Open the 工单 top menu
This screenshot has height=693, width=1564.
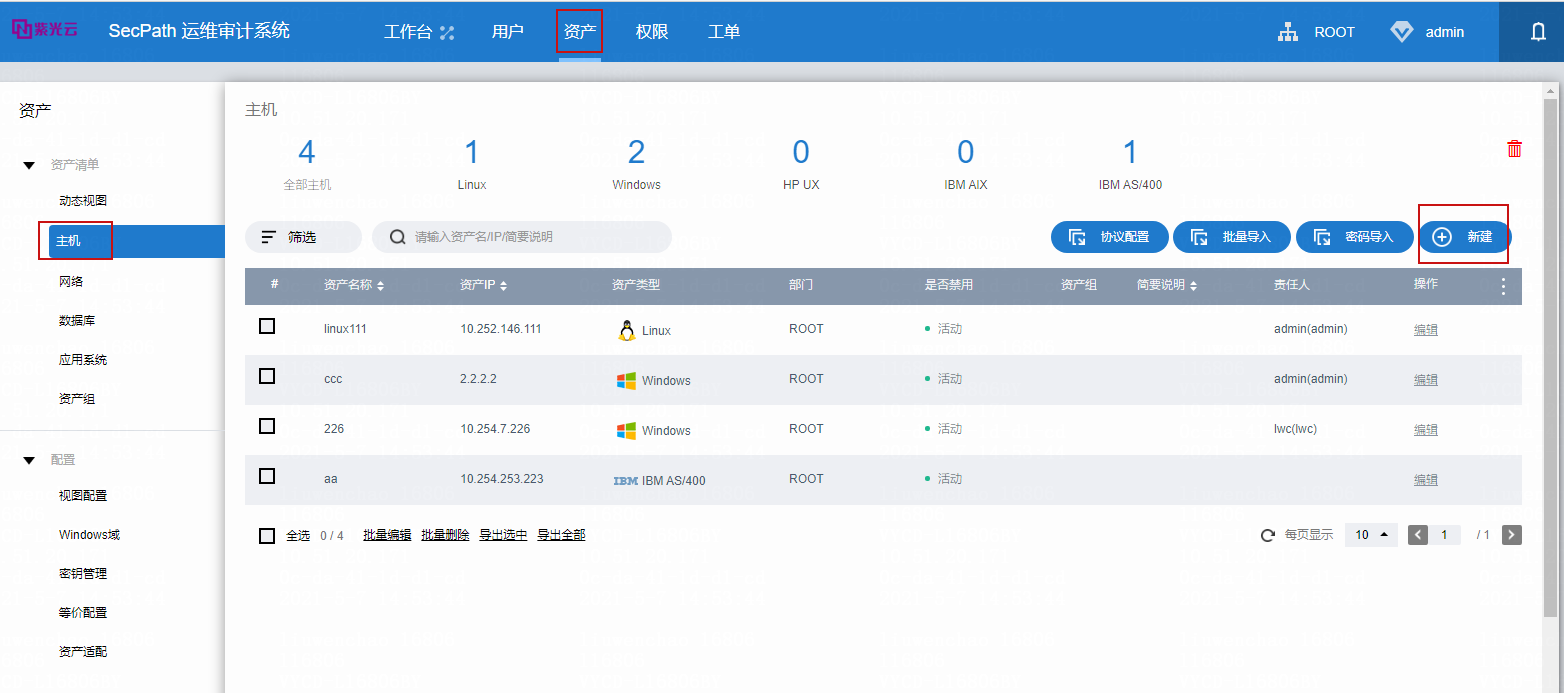[724, 32]
